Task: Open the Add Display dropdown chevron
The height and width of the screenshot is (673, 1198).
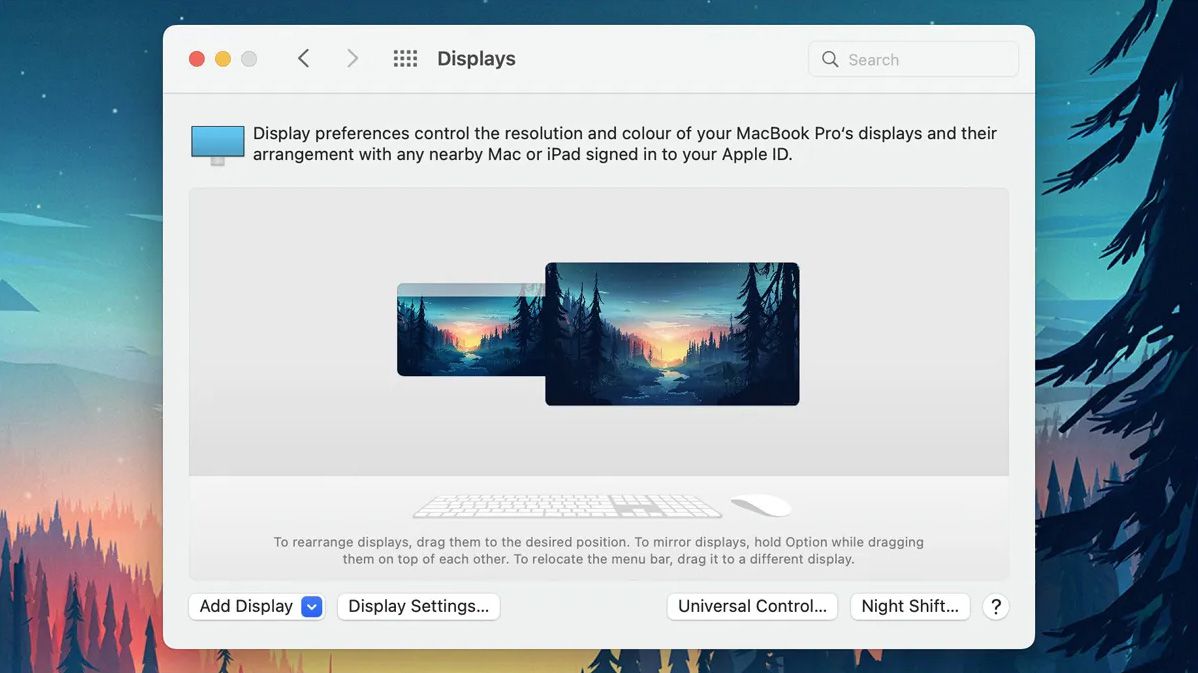Action: click(x=310, y=606)
